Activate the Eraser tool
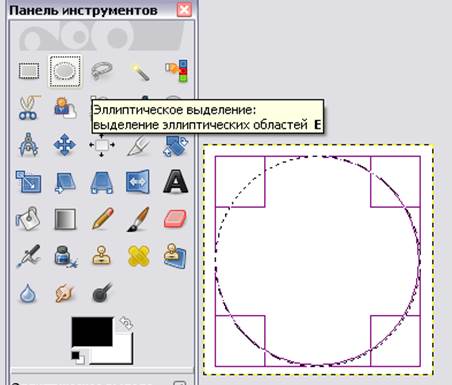Screen dimensions: 452x385 point(176,219)
